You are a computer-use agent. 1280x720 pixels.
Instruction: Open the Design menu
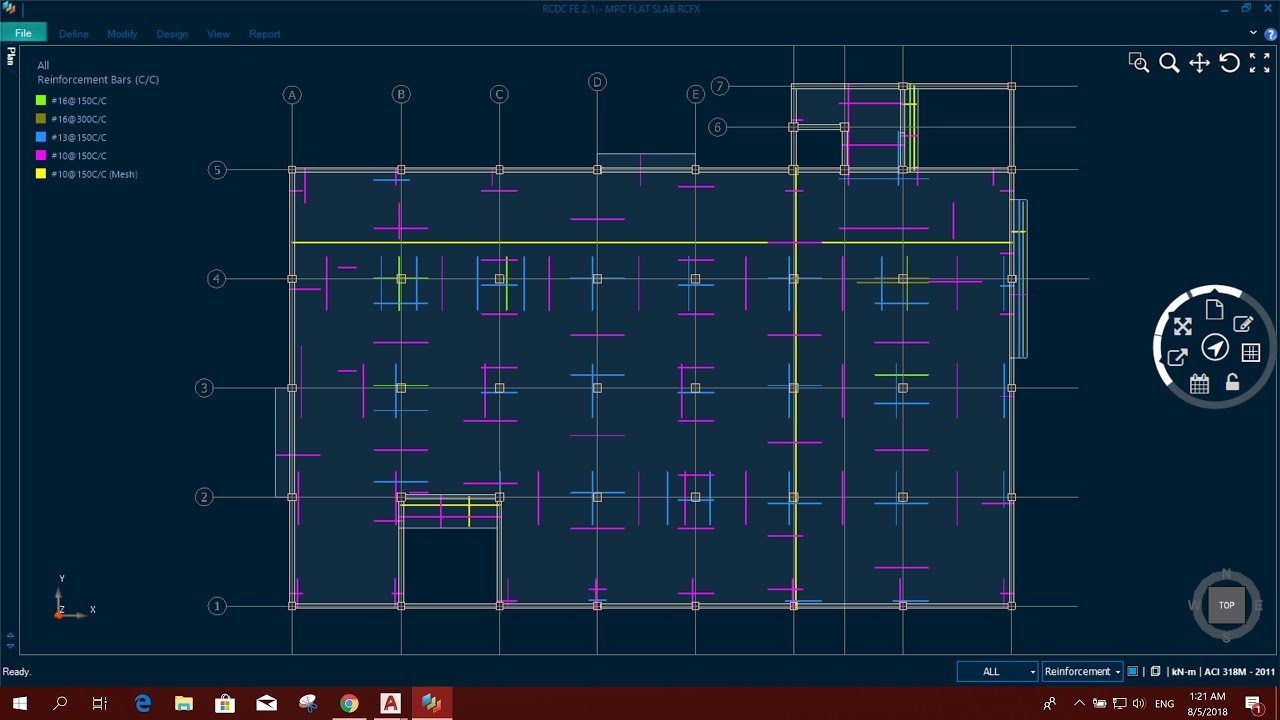click(172, 33)
